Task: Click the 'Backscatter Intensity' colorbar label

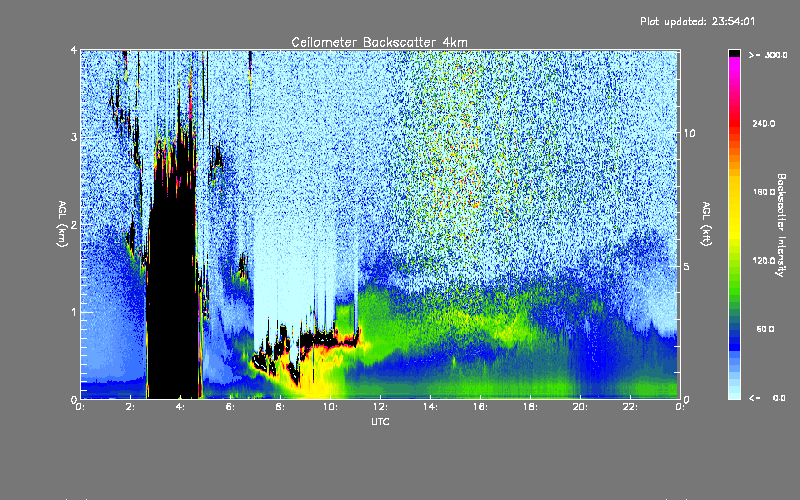Action: pos(781,225)
